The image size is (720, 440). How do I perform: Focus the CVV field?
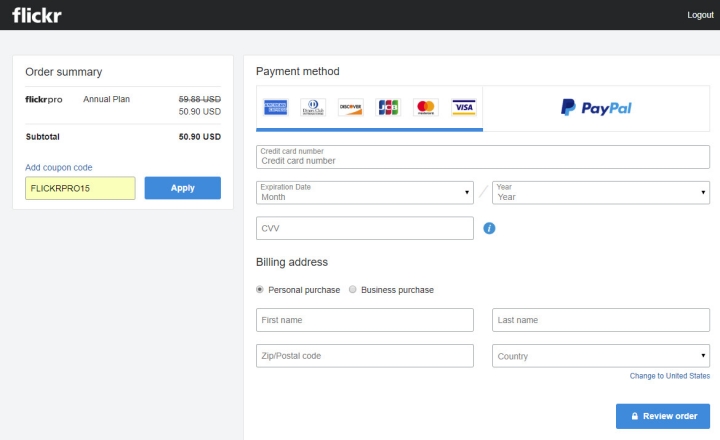tap(365, 228)
